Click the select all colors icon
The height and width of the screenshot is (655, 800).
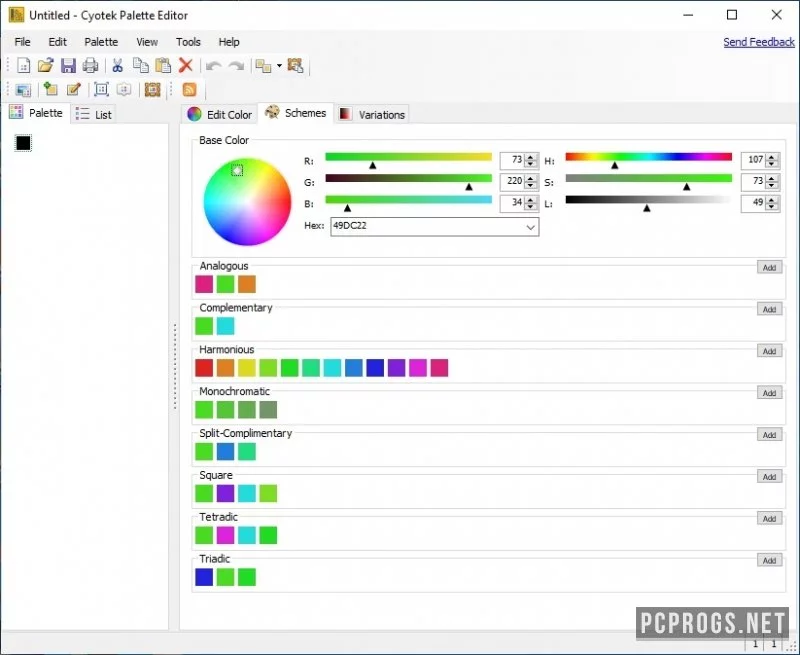(101, 89)
